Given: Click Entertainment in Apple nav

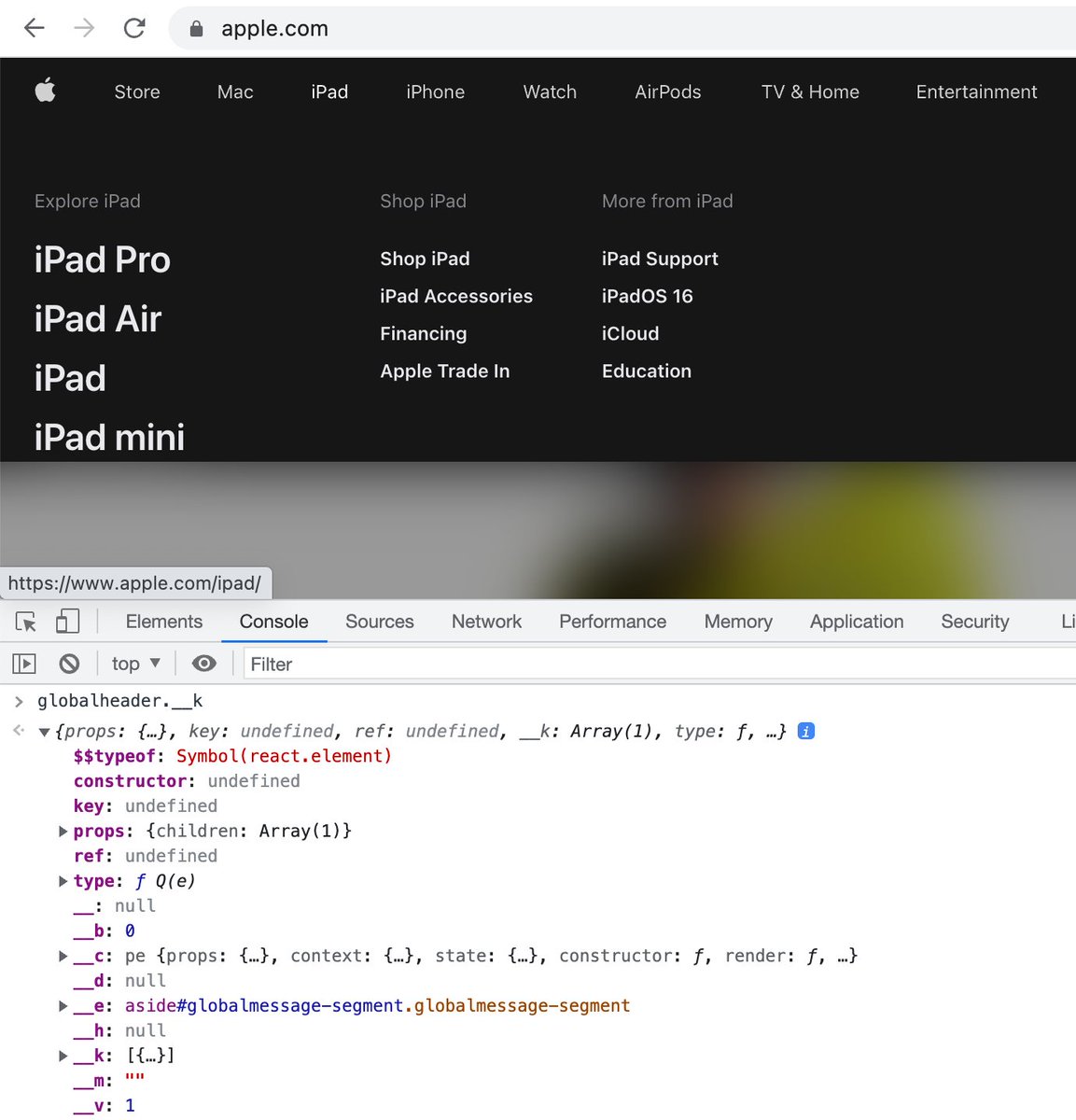Looking at the screenshot, I should click(976, 91).
